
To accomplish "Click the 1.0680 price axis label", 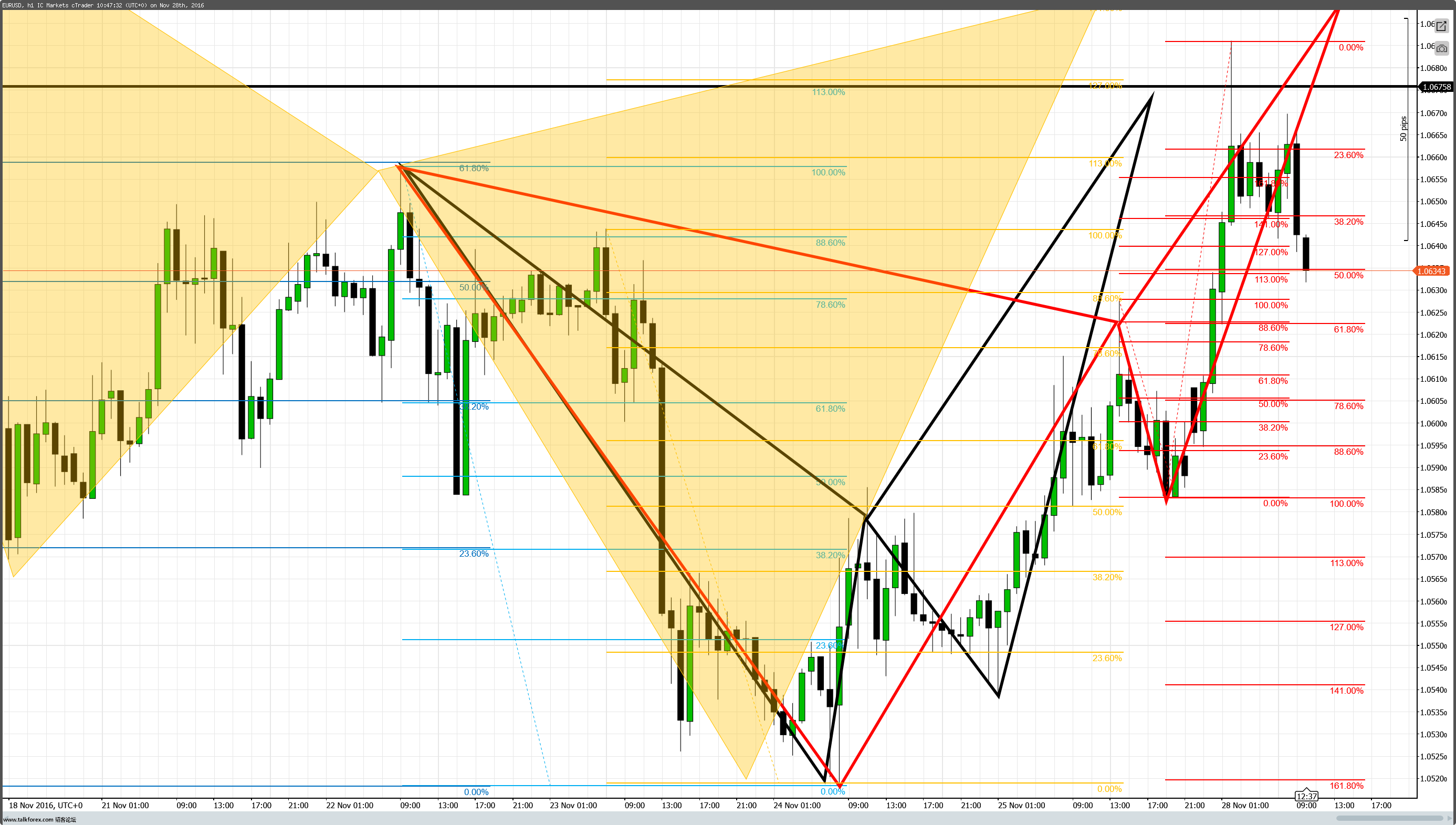I will (x=1433, y=69).
